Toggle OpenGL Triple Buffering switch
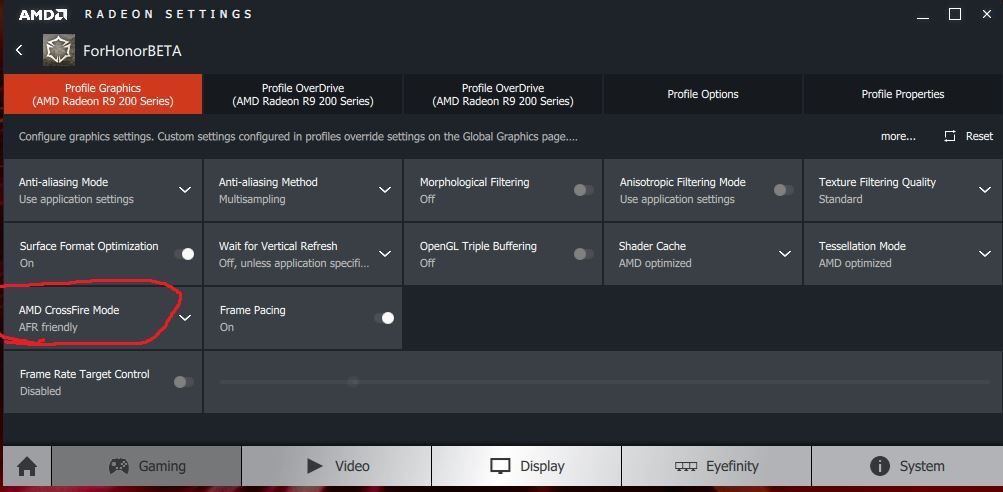This screenshot has width=1003, height=492. pos(583,254)
